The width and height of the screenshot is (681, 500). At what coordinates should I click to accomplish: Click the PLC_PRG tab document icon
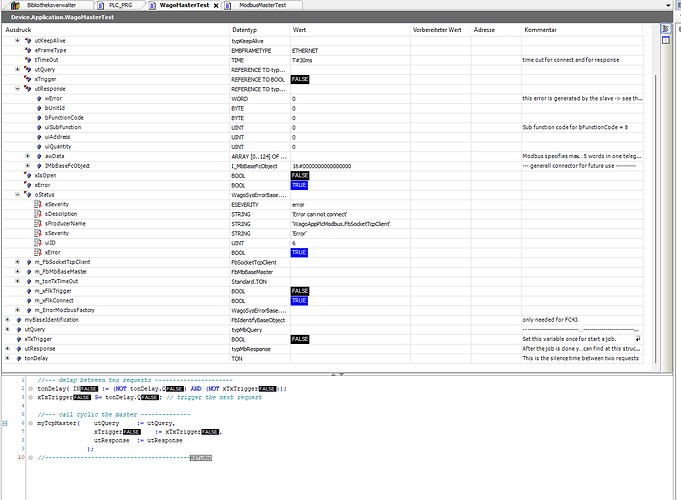(x=101, y=5)
